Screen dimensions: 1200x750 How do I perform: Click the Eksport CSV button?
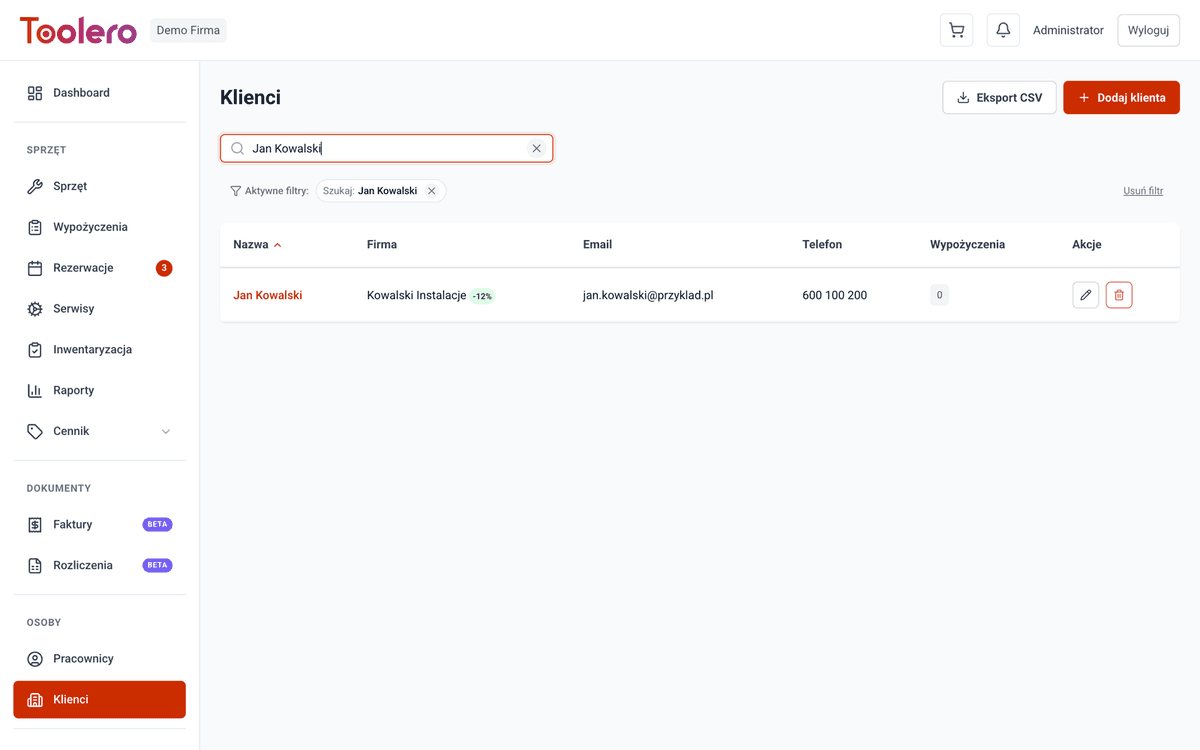(x=999, y=98)
